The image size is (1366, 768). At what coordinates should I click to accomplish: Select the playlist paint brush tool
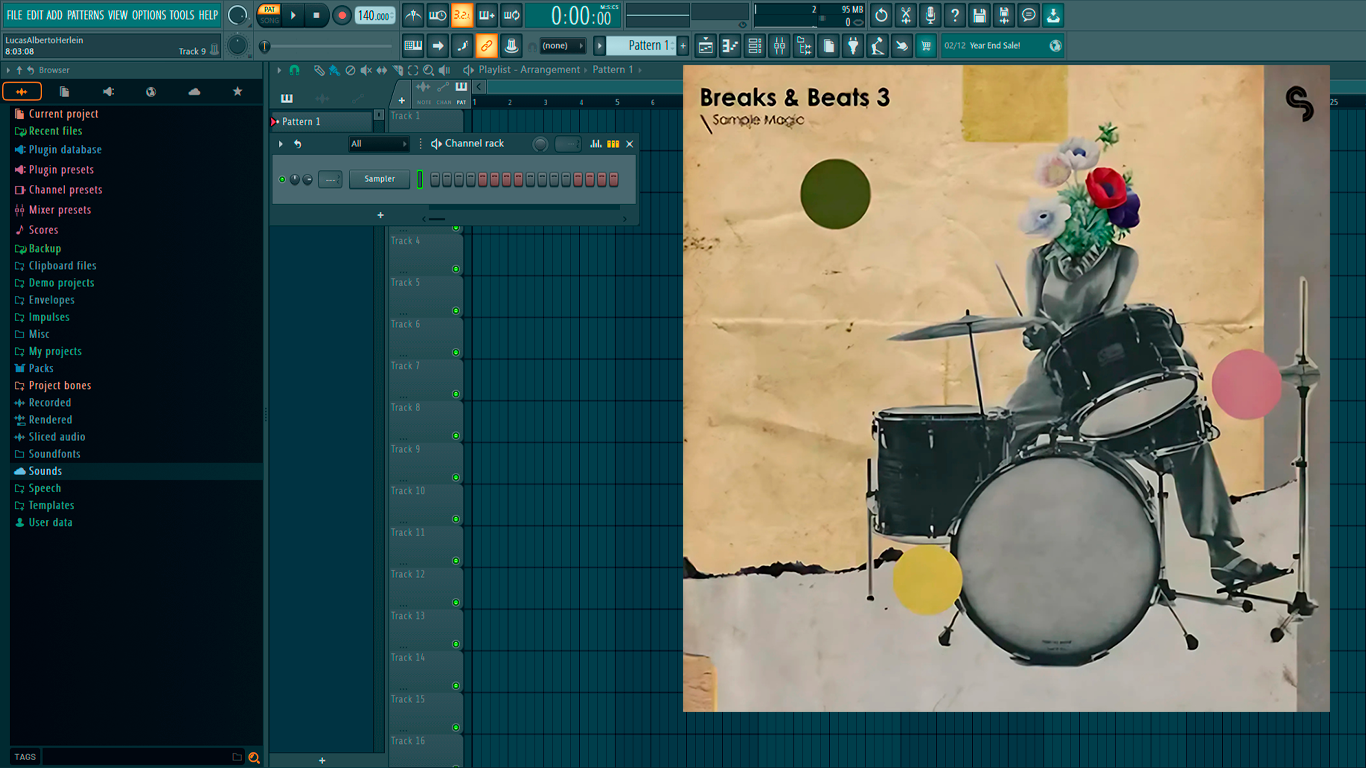point(333,70)
